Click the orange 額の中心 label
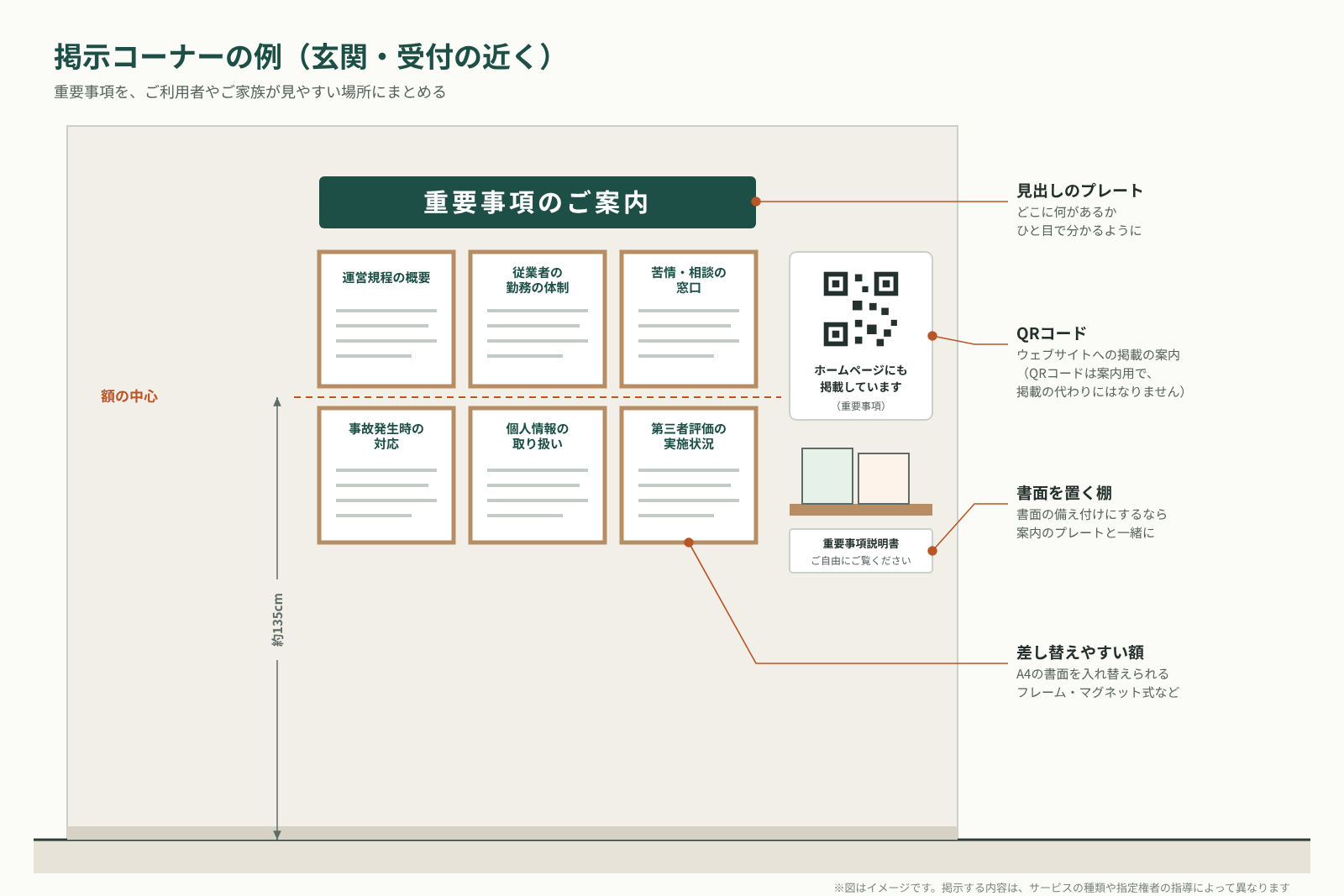The height and width of the screenshot is (896, 1344). point(129,396)
